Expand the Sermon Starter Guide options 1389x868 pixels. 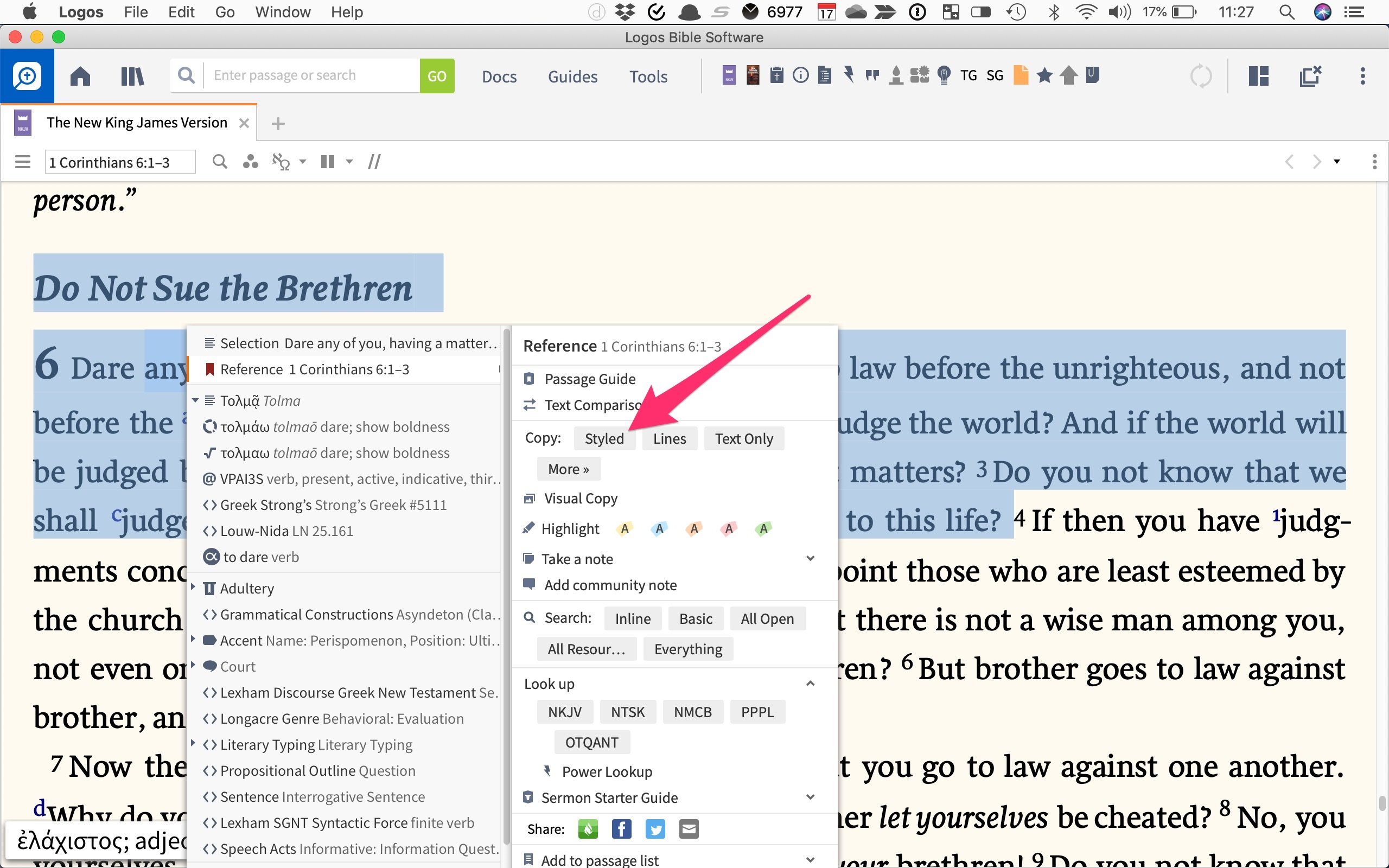point(811,797)
